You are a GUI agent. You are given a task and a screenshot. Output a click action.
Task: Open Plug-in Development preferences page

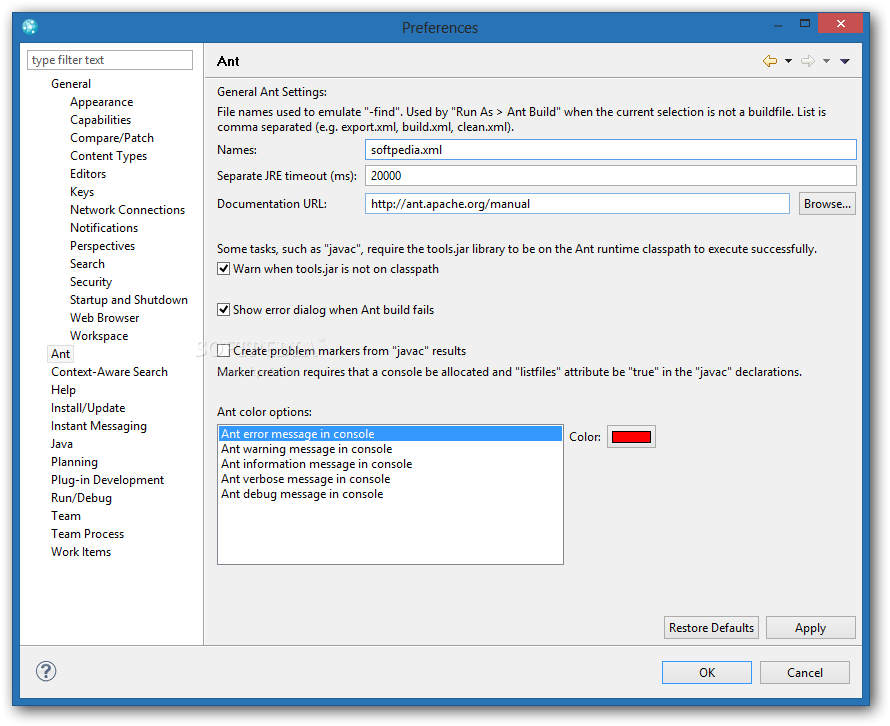point(107,480)
